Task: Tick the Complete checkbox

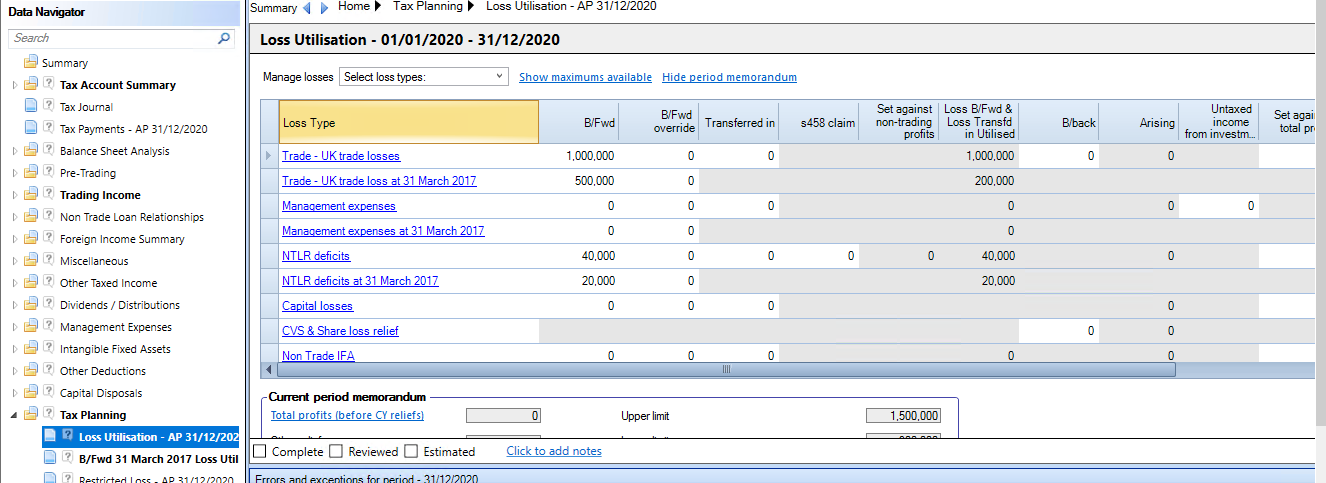Action: pos(260,451)
